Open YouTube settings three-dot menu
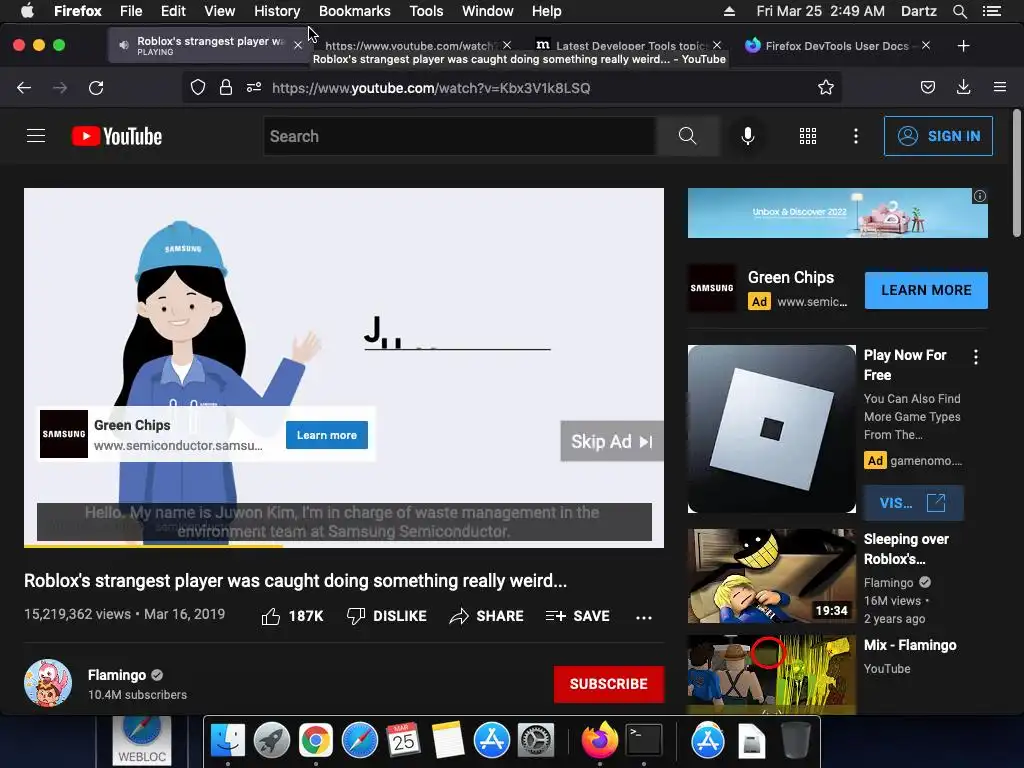 856,136
